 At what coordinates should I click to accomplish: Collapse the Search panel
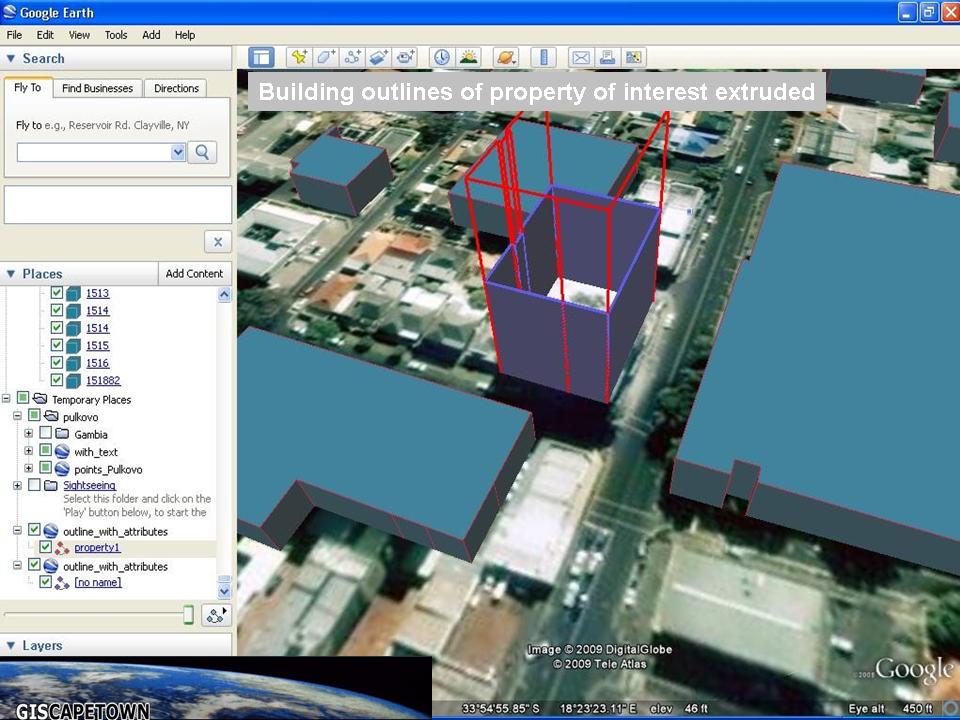pos(10,58)
